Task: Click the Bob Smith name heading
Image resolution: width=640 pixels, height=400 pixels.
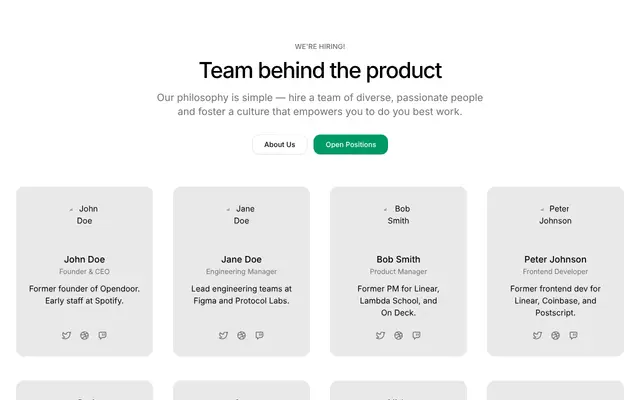Action: [398, 259]
